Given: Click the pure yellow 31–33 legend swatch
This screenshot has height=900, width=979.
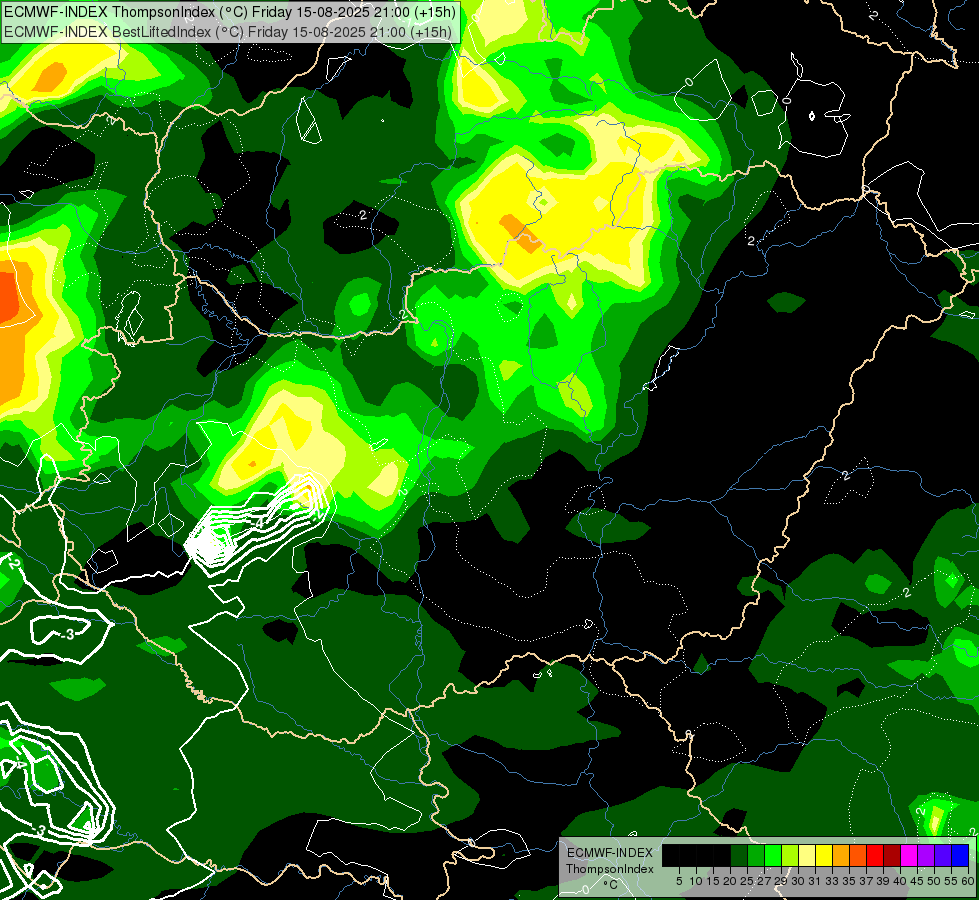Looking at the screenshot, I should click(824, 856).
